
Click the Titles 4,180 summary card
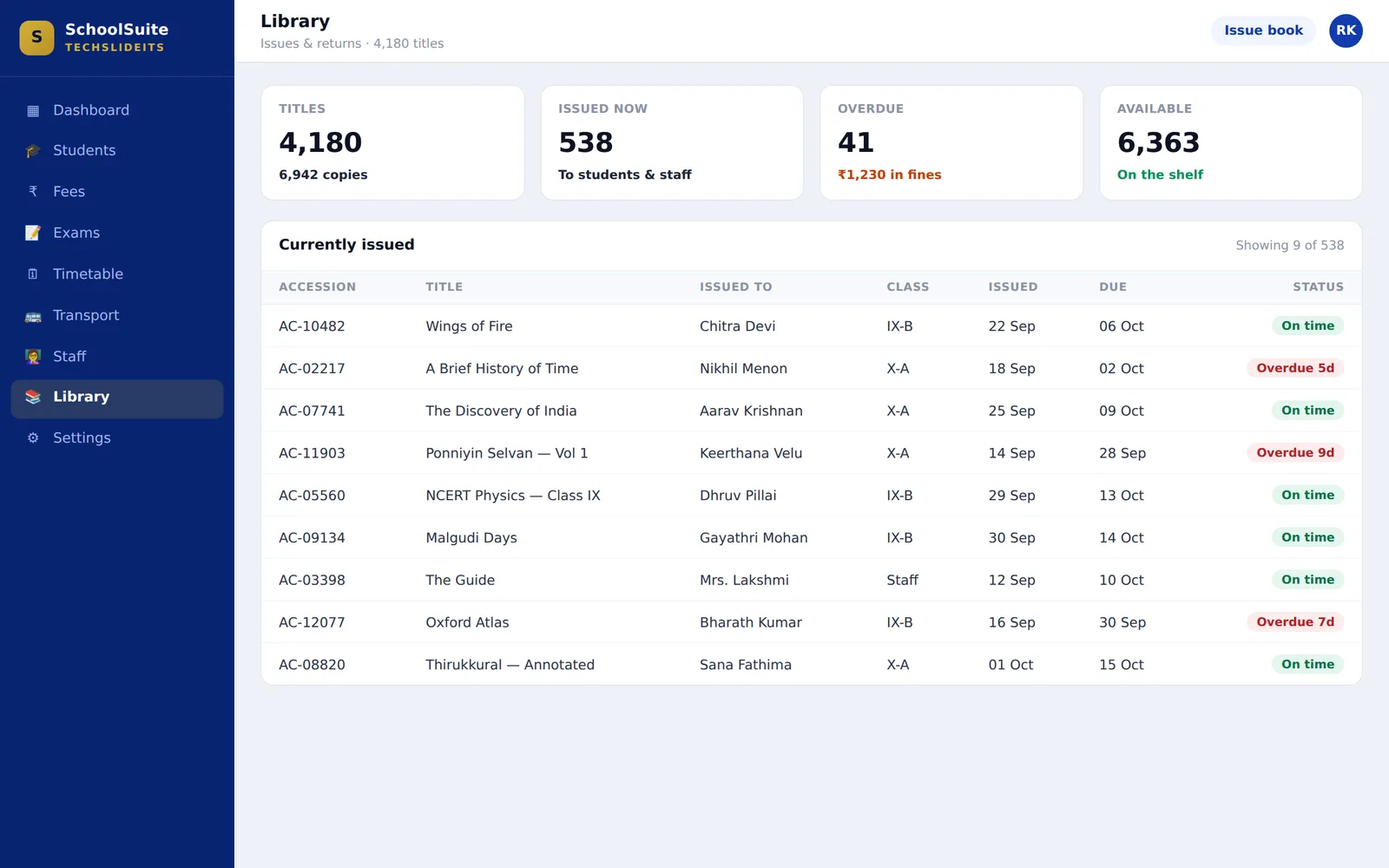[x=392, y=142]
